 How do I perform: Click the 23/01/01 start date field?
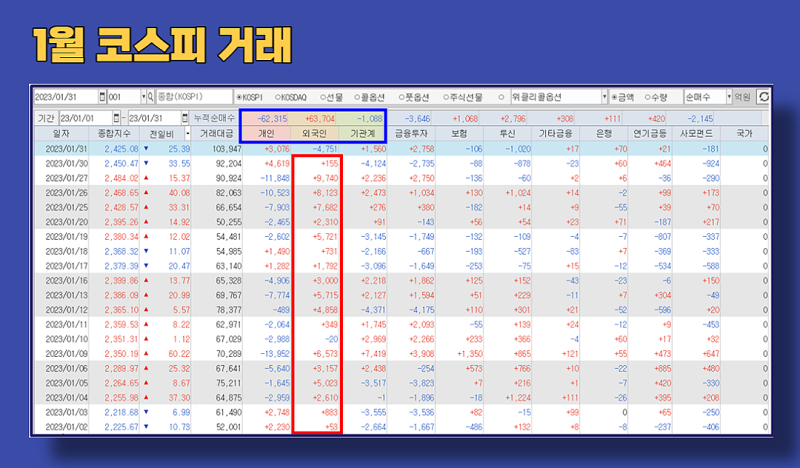pos(86,118)
